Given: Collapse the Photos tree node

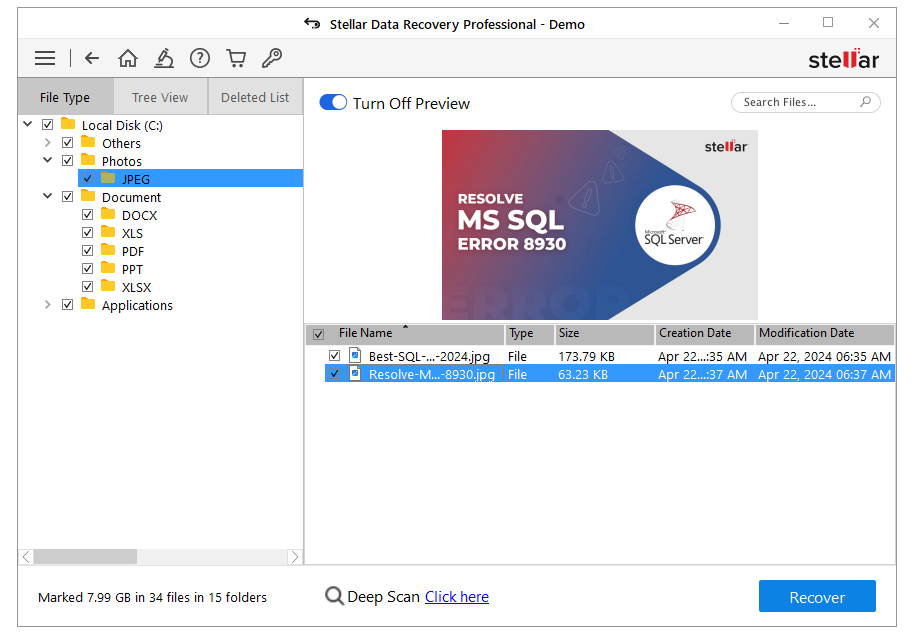Looking at the screenshot, I should (48, 160).
